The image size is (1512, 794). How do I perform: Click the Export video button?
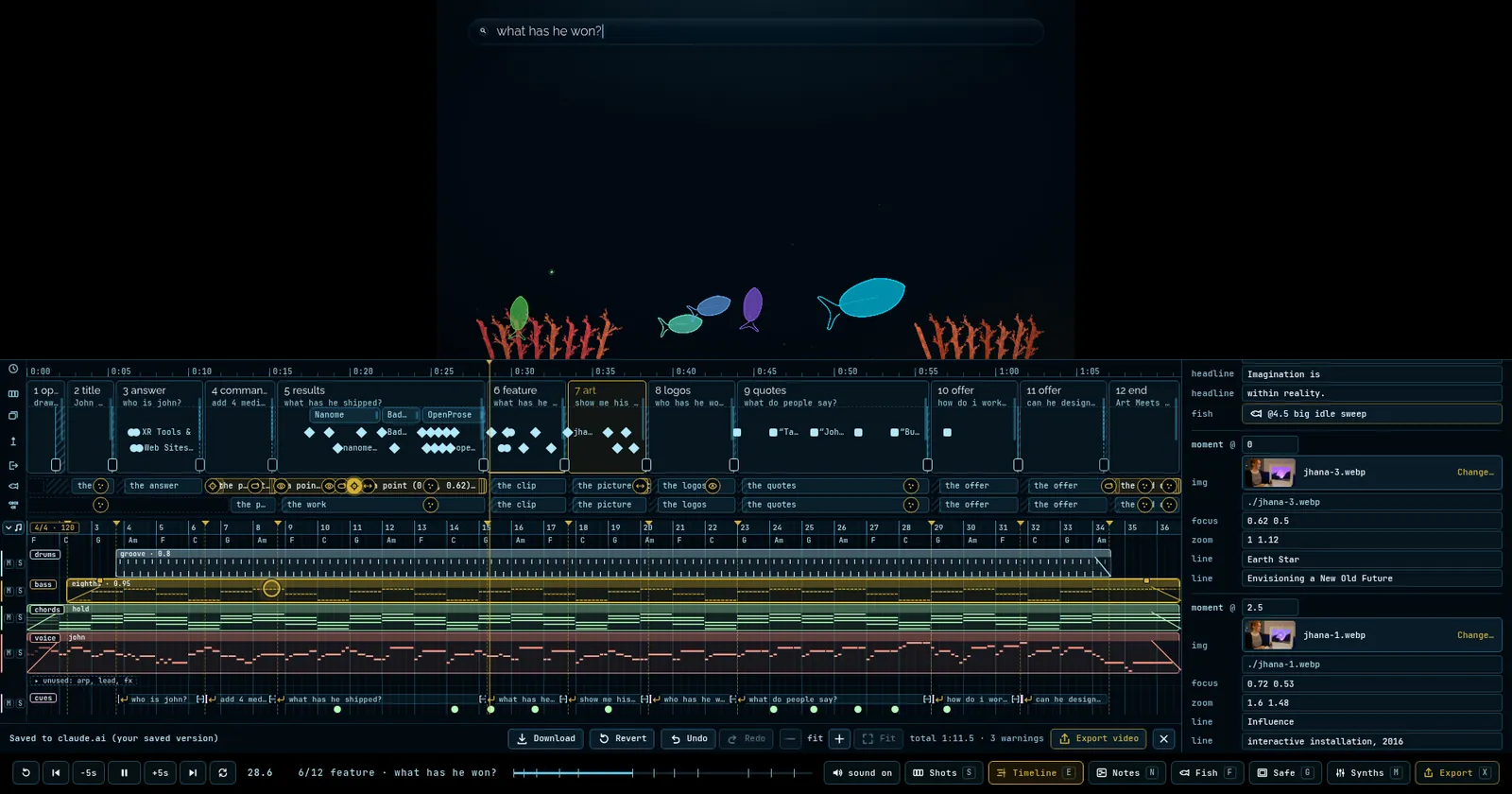coord(1099,738)
